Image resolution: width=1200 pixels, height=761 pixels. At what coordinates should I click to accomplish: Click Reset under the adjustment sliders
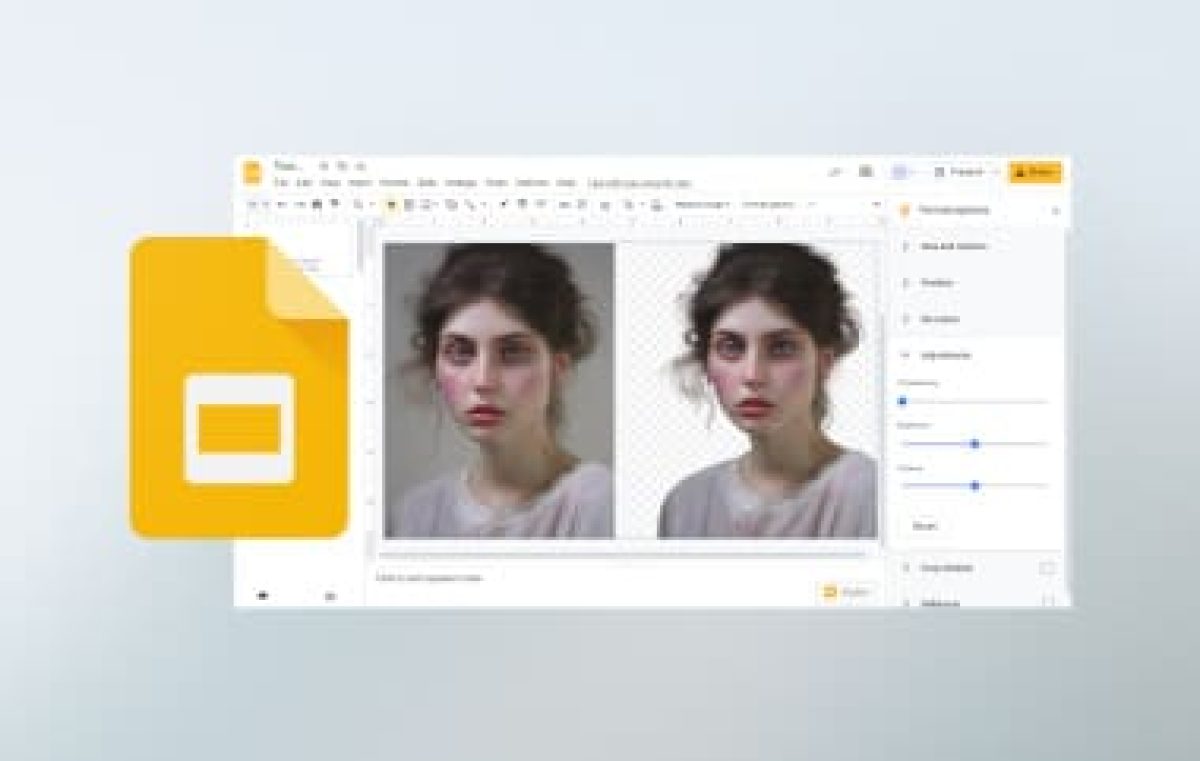(925, 525)
